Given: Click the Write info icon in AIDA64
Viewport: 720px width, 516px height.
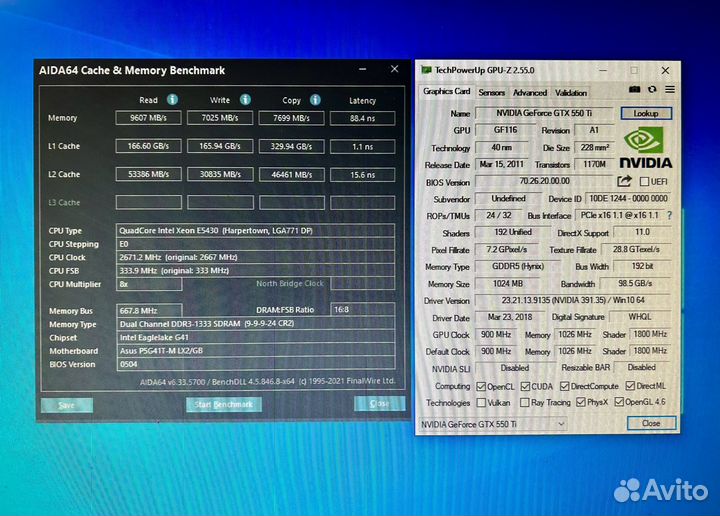Looking at the screenshot, I should point(245,99).
